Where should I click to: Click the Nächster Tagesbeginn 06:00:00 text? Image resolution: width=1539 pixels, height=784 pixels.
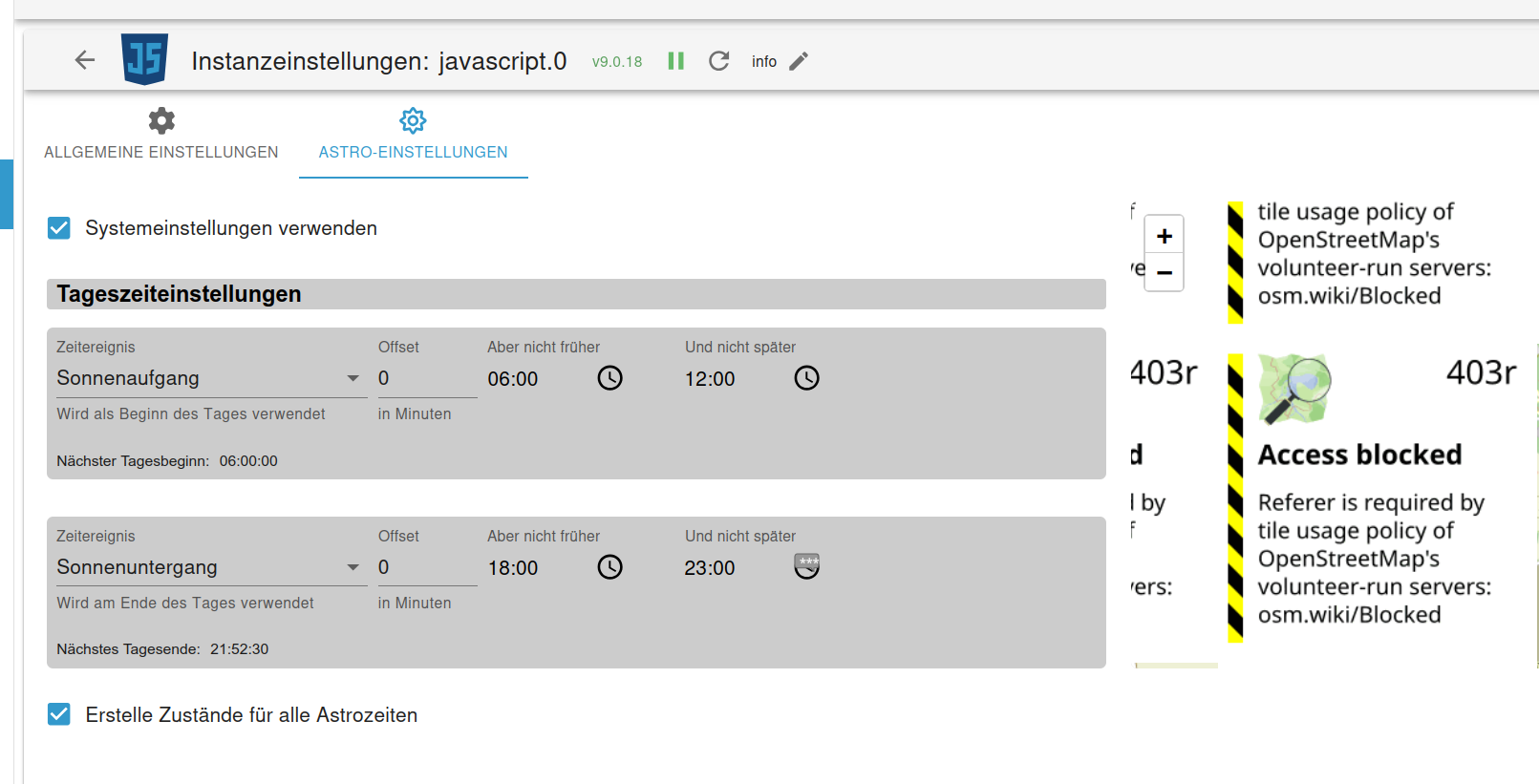pyautogui.click(x=167, y=461)
